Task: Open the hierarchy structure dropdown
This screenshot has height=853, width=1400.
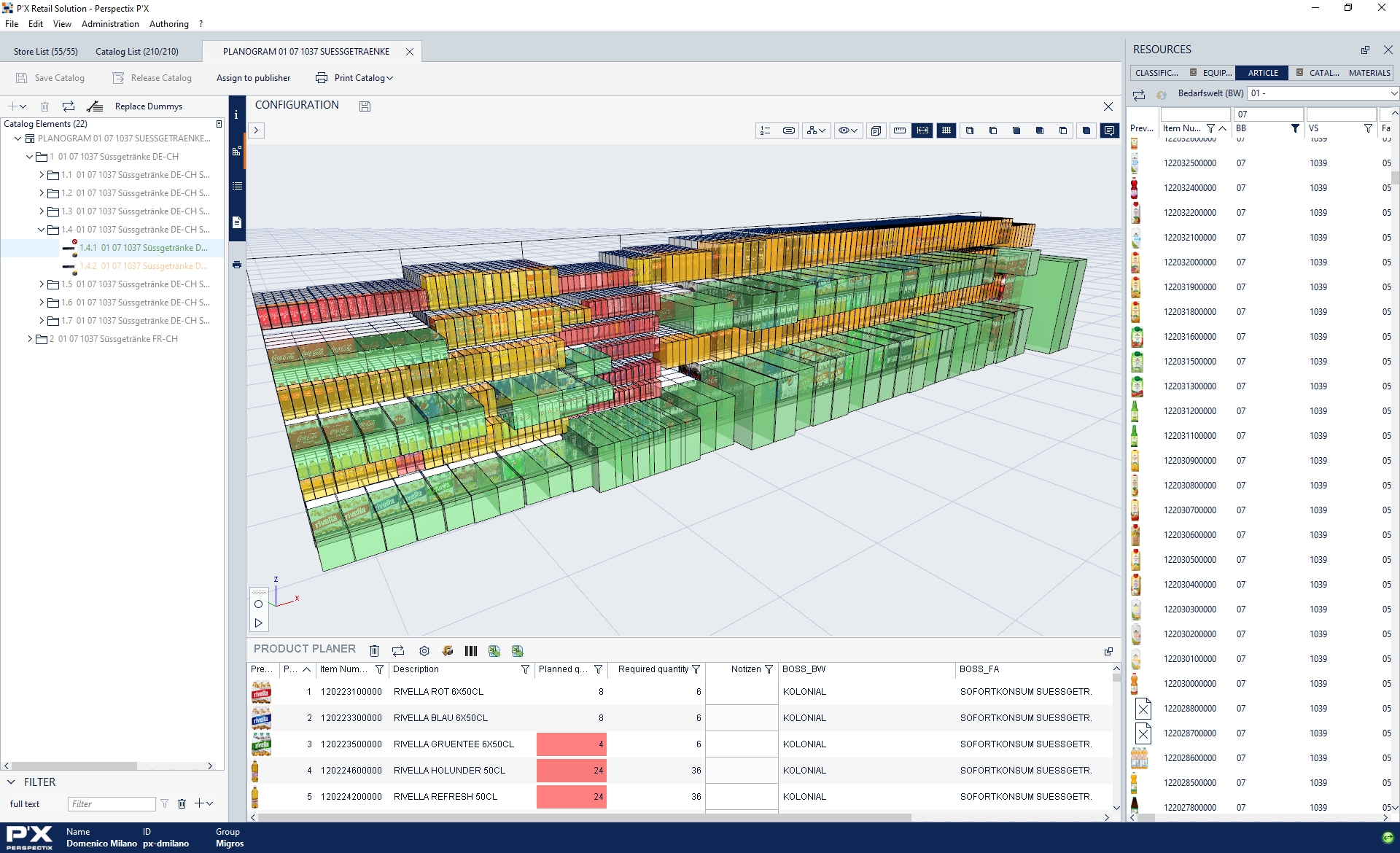Action: (817, 131)
